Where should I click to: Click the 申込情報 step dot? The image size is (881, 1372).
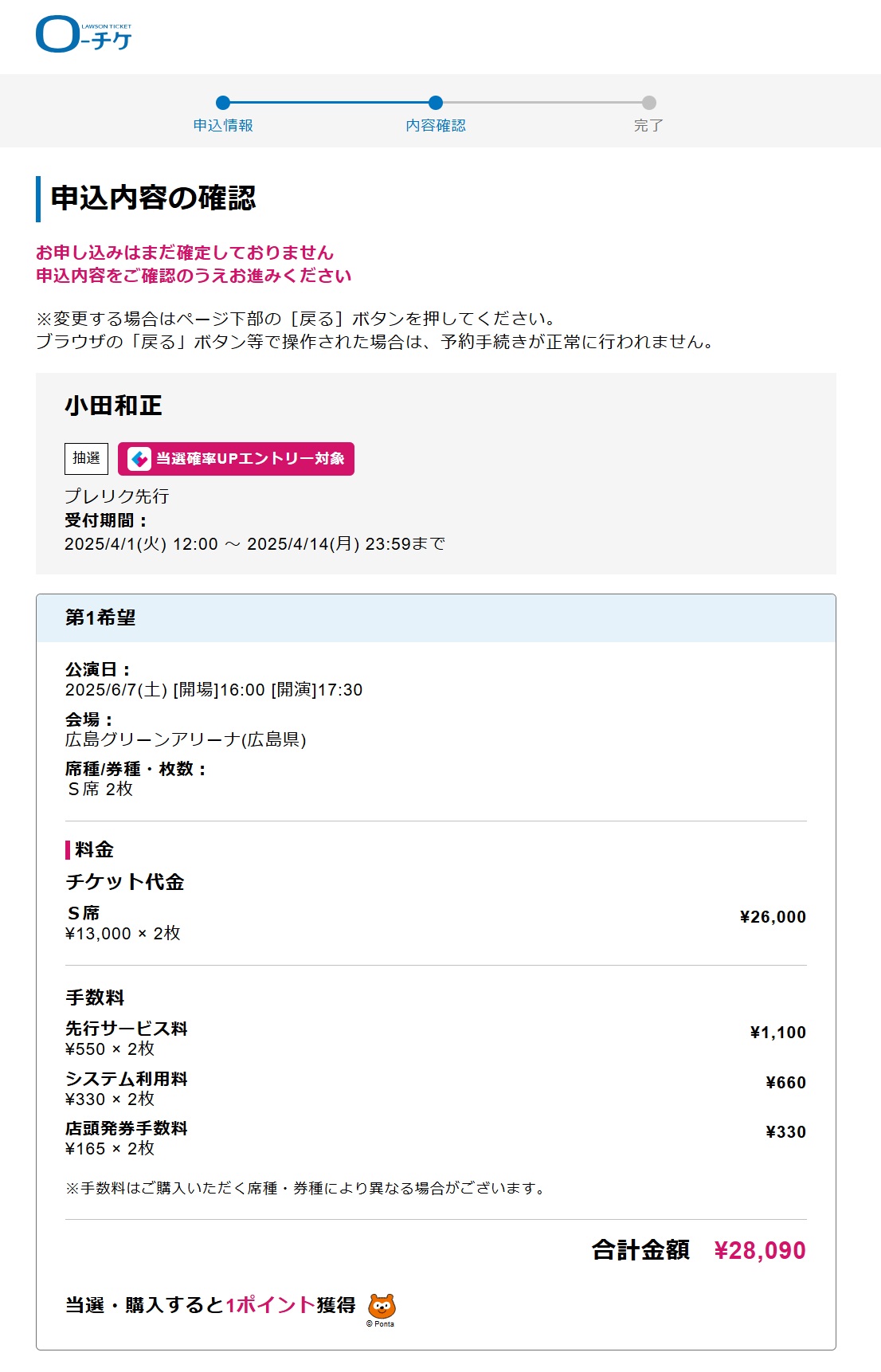point(223,103)
